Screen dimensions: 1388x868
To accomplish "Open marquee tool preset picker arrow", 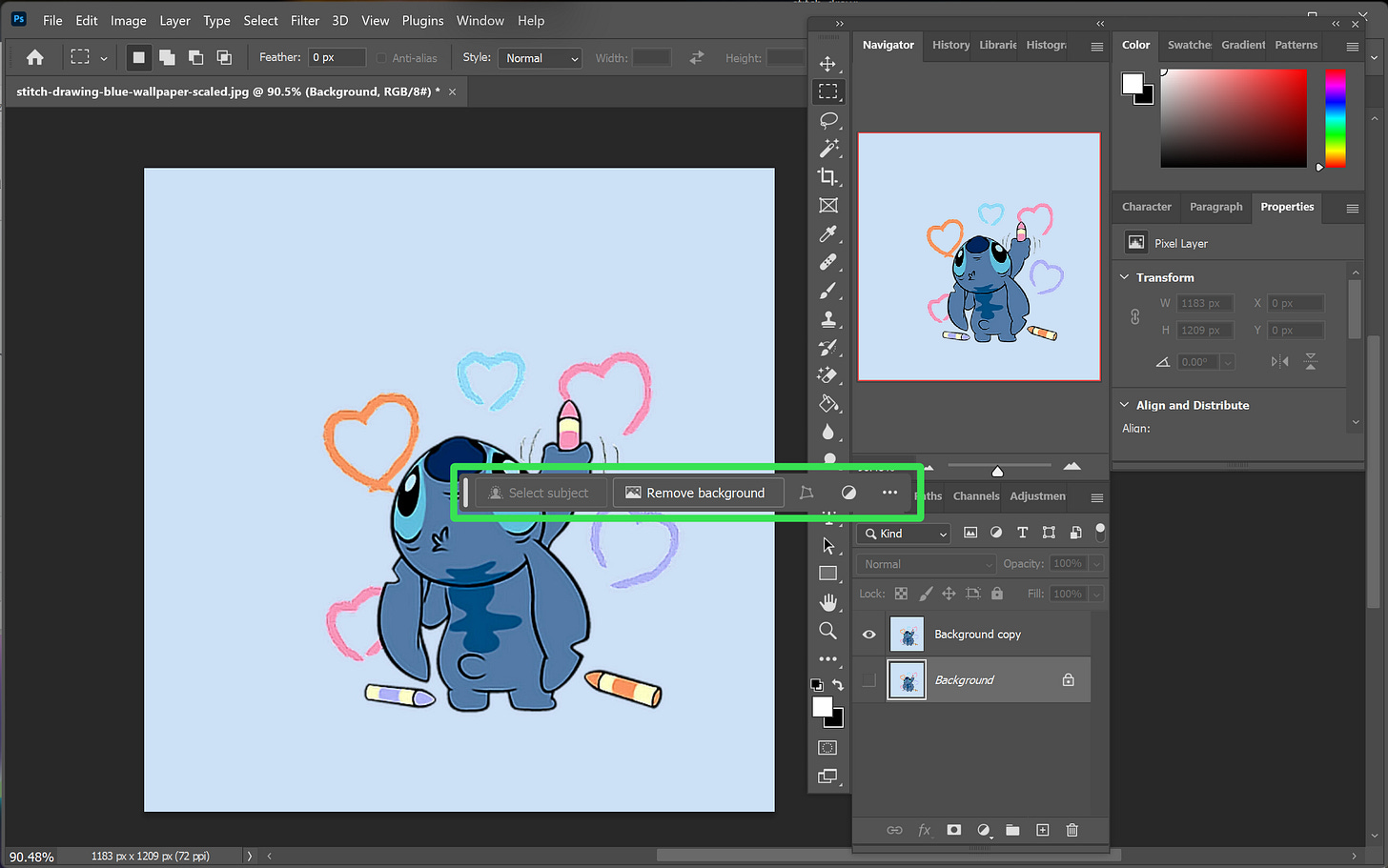I will (x=103, y=58).
